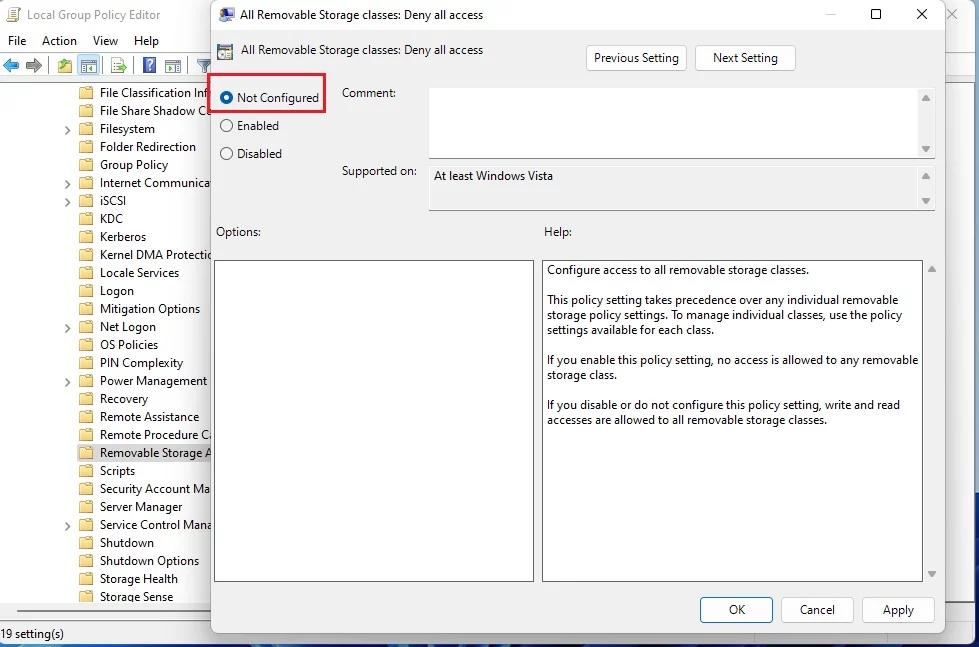This screenshot has height=647, width=979.
Task: Open the File menu
Action: (17, 41)
